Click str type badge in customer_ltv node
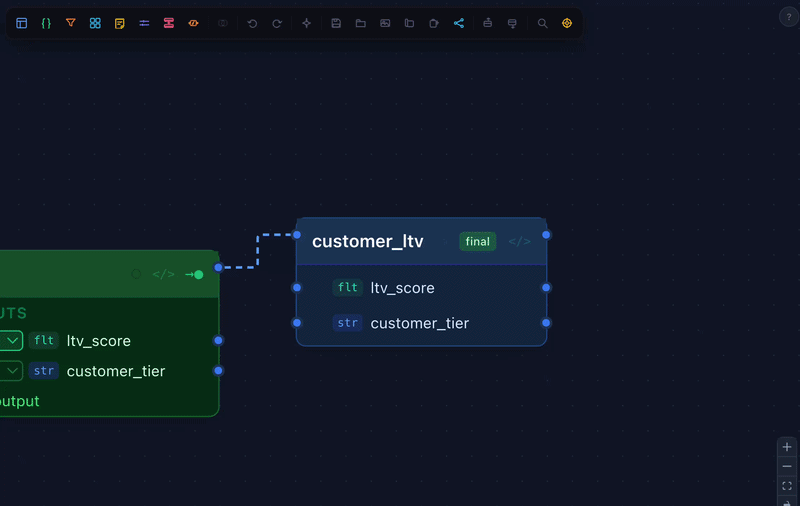The height and width of the screenshot is (506, 800). (x=347, y=323)
